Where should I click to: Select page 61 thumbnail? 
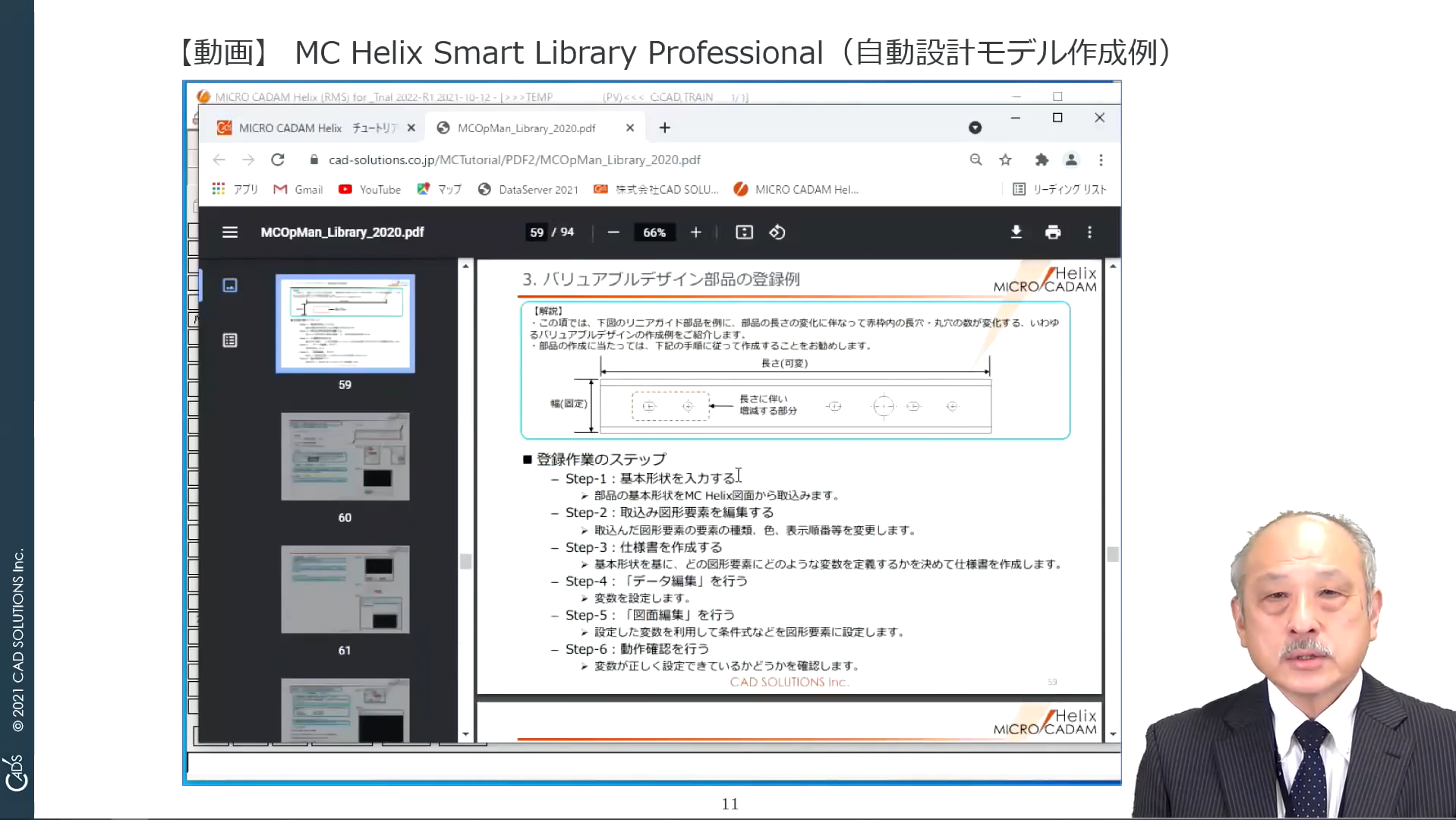coord(345,589)
